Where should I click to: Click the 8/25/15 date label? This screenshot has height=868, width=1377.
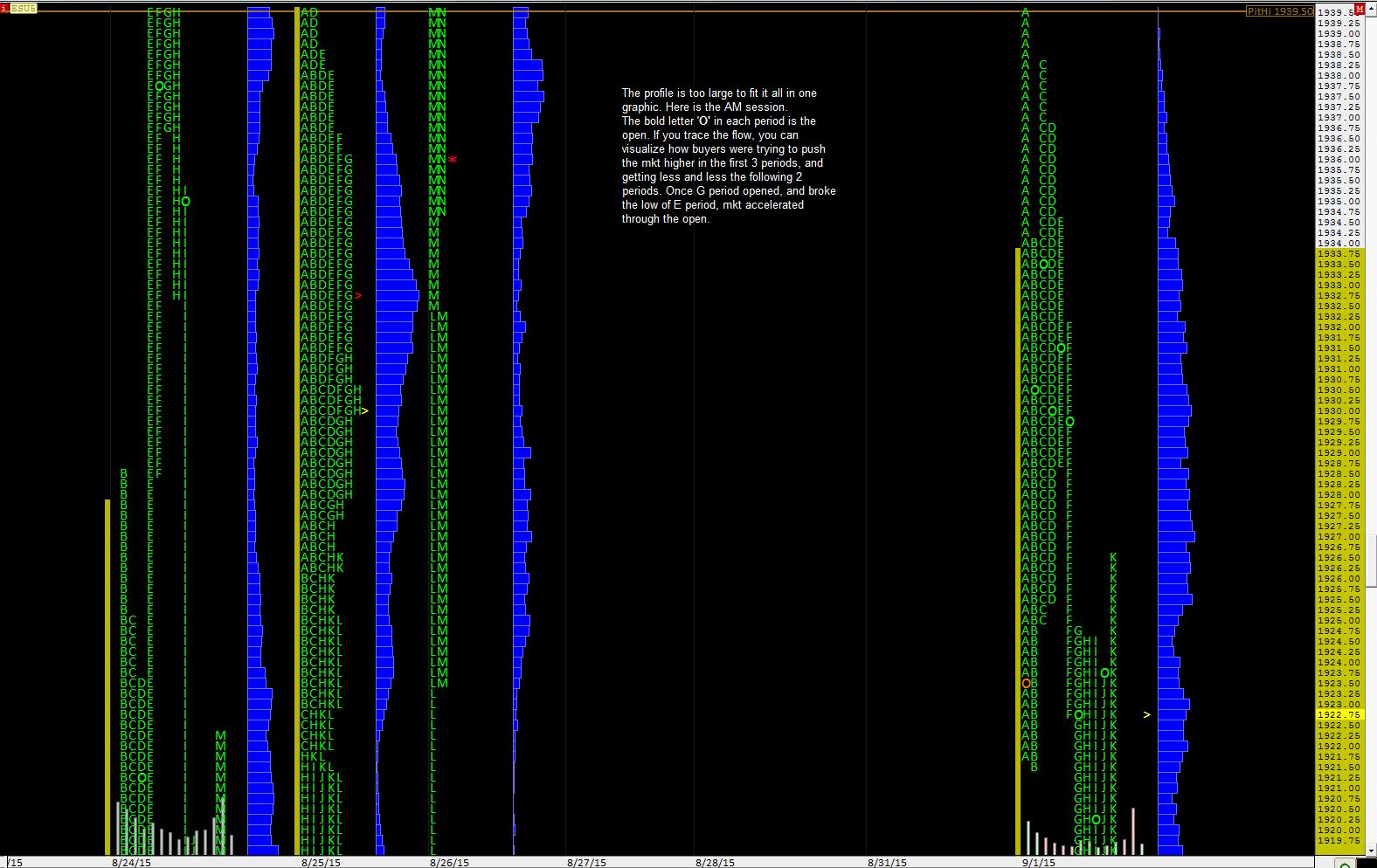click(x=321, y=863)
